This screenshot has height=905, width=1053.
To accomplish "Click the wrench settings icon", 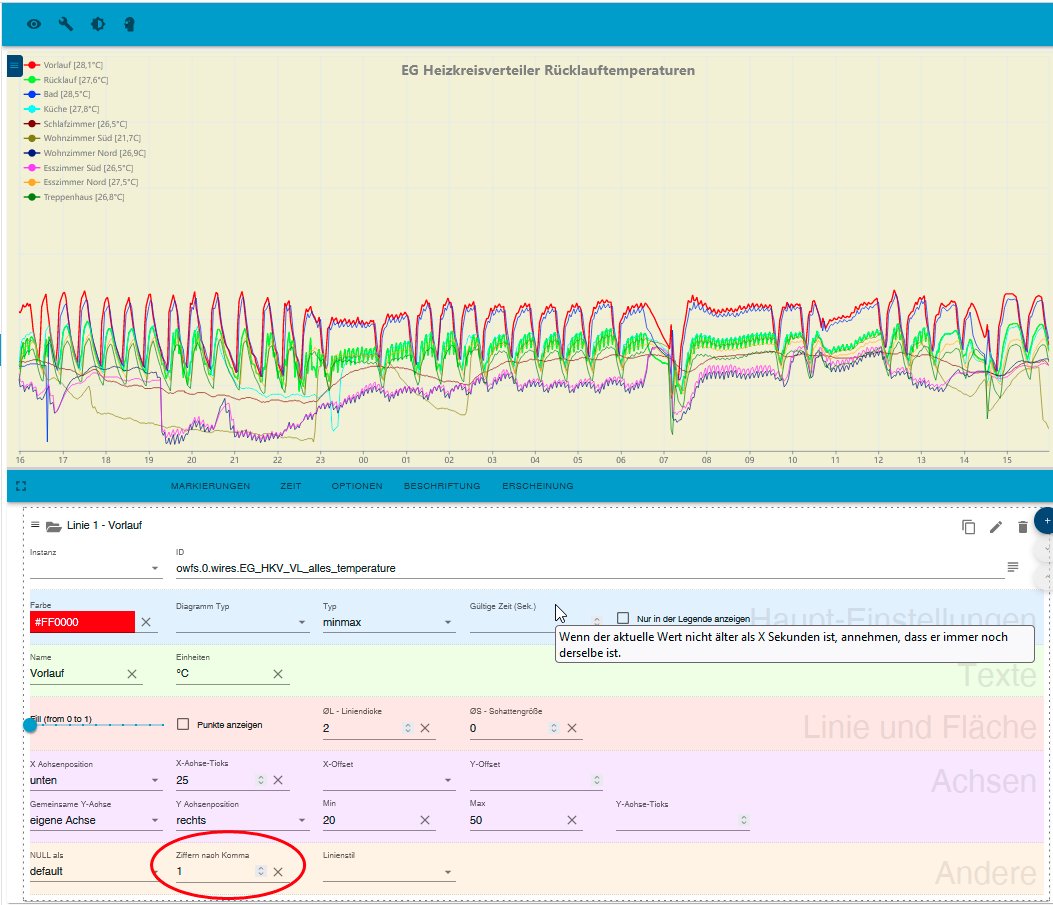I will 66,24.
